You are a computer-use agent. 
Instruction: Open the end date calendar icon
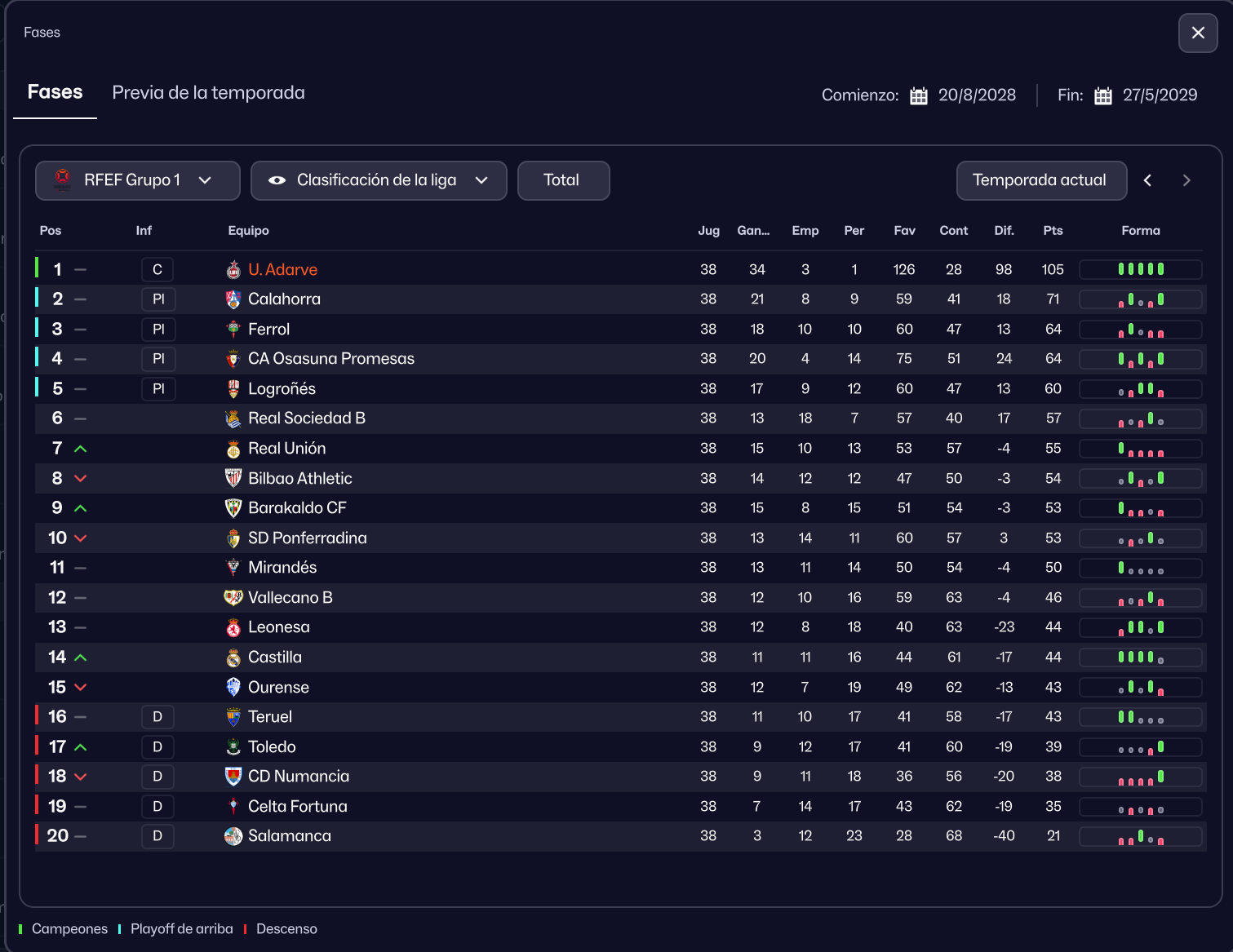(1103, 95)
